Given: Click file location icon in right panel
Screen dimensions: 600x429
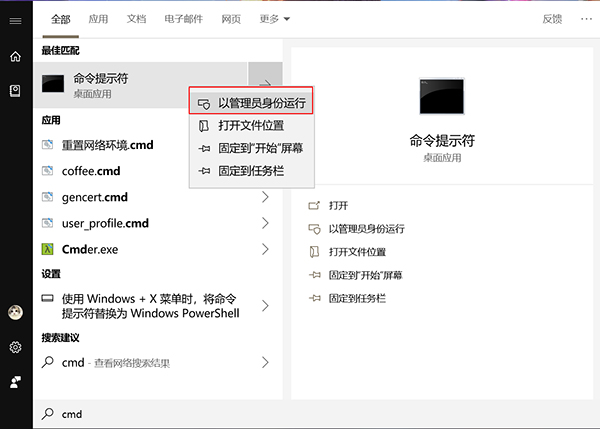Looking at the screenshot, I should [x=314, y=252].
